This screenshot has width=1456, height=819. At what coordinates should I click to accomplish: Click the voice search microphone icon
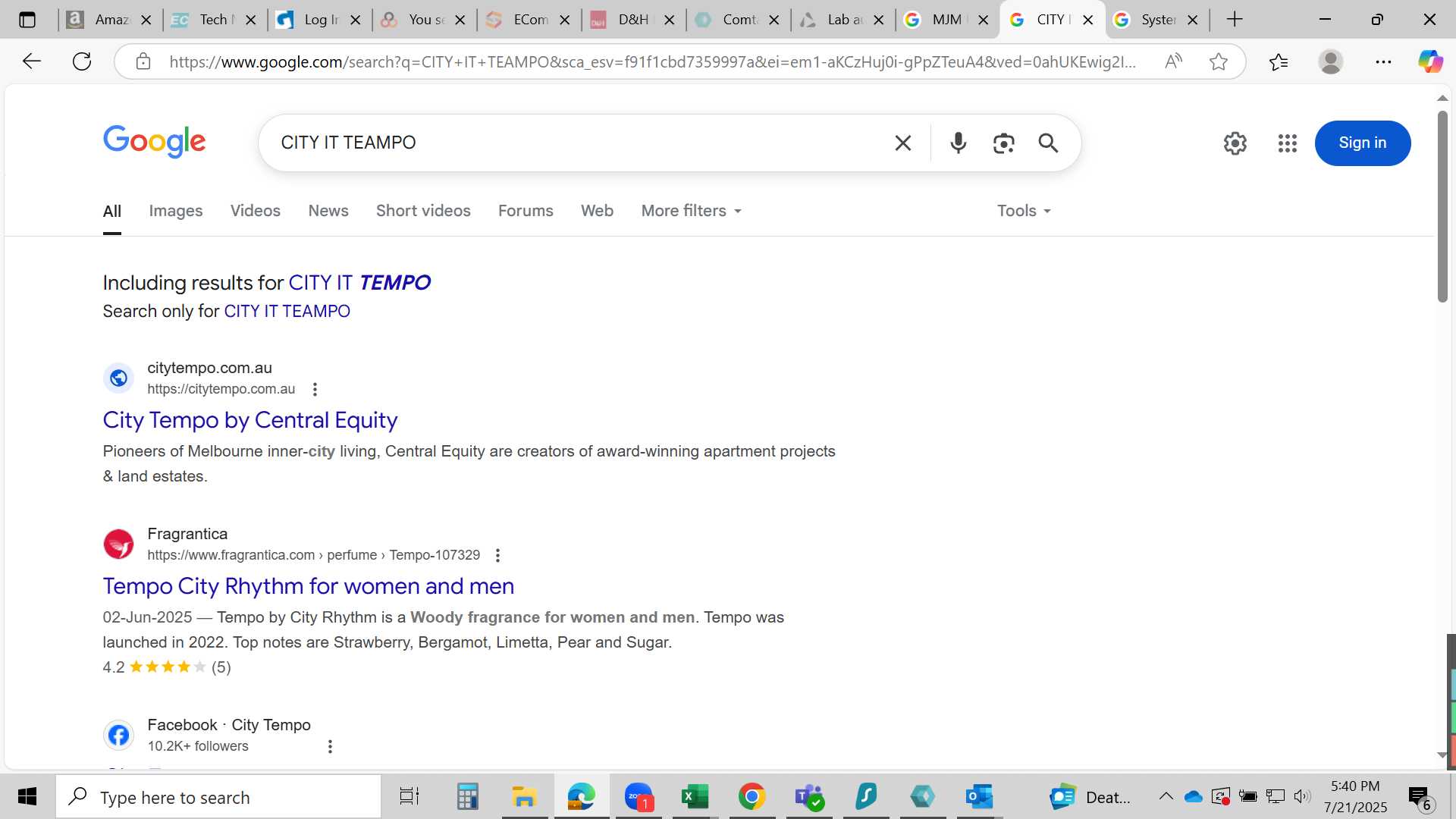(x=958, y=143)
